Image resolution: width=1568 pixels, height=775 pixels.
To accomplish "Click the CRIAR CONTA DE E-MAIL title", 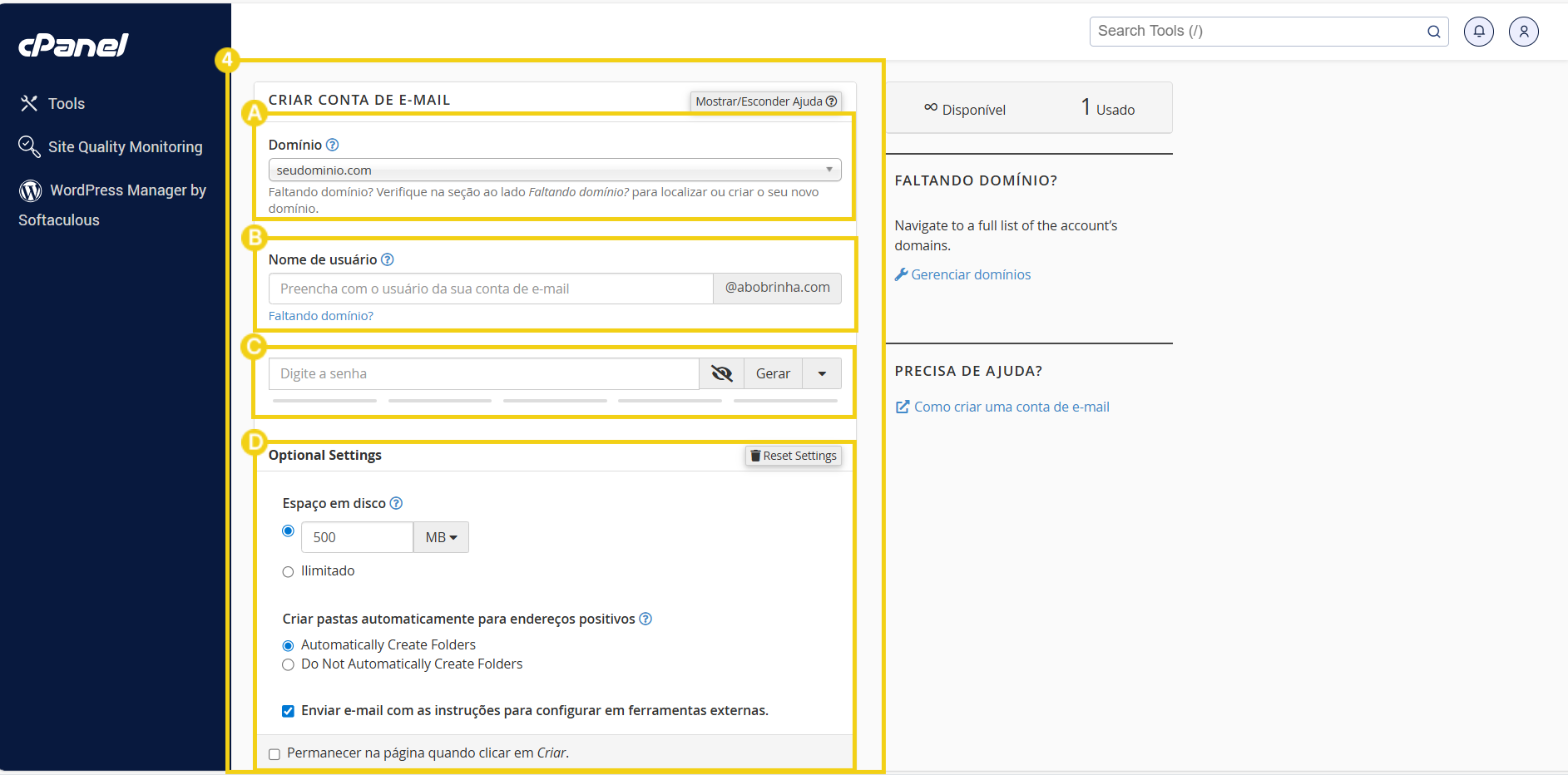I will (359, 100).
